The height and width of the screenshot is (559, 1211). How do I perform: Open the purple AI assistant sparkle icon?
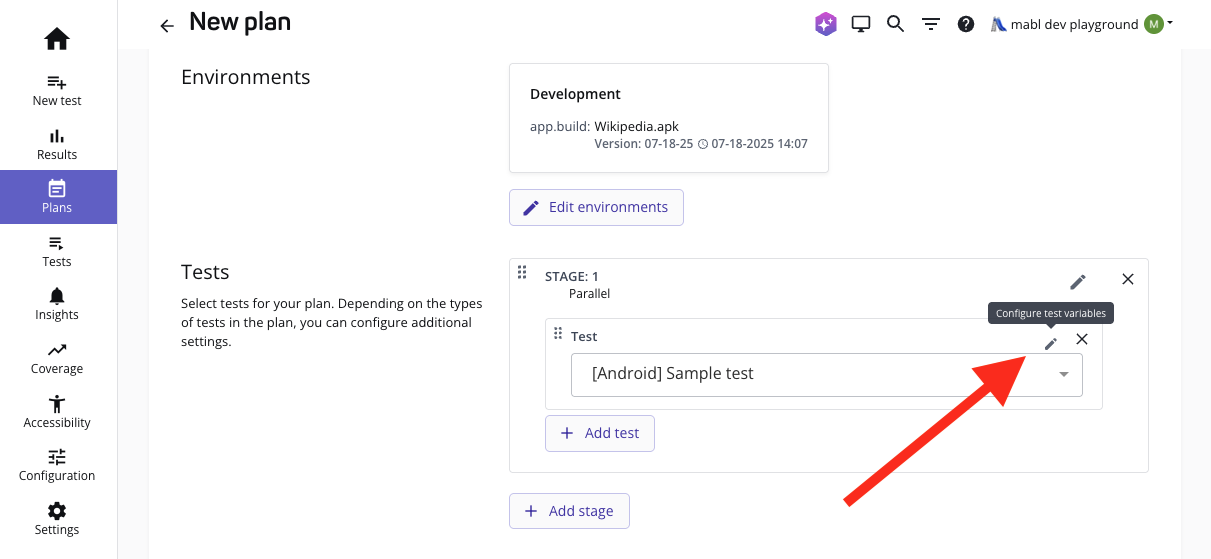click(x=825, y=24)
